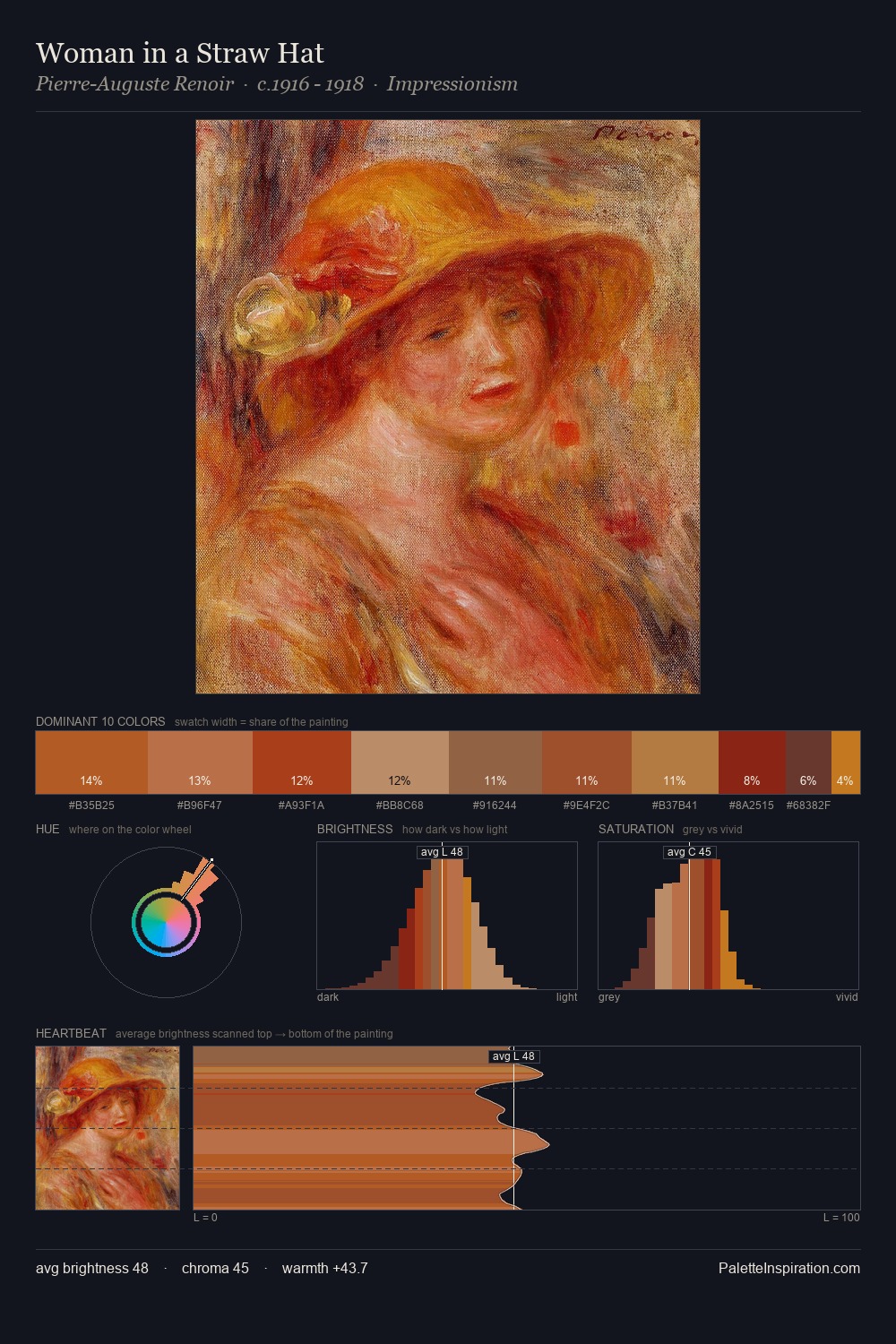896x1344 pixels.
Task: Open the small painting thumbnail in Heartbeat
Action: (x=108, y=1128)
